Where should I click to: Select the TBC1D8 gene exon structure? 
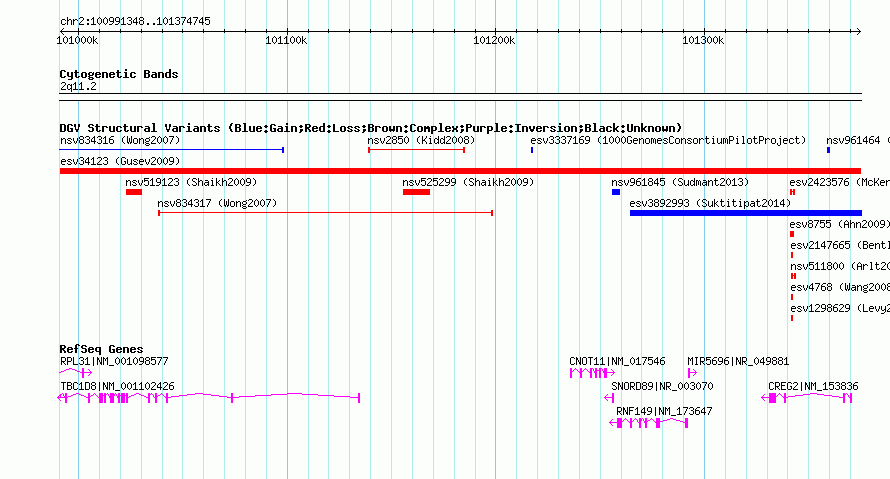click(209, 398)
